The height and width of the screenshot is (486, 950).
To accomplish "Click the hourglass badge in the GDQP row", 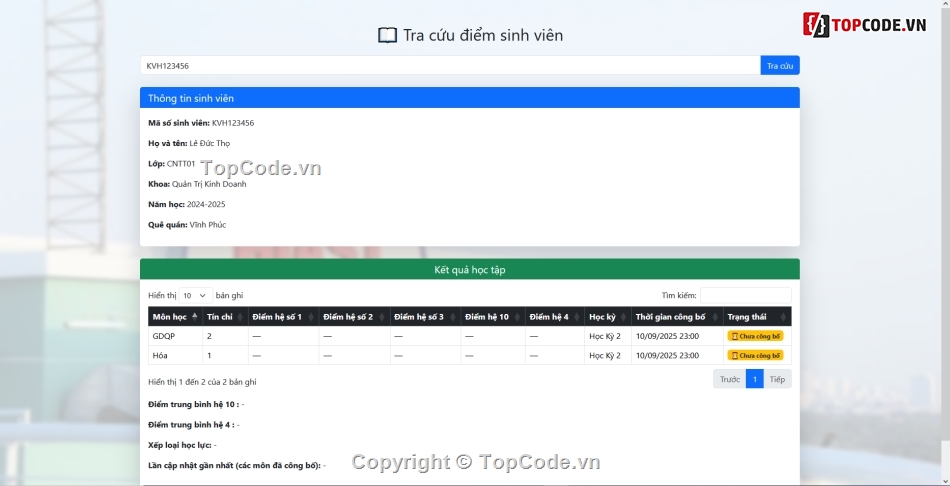I will click(755, 336).
